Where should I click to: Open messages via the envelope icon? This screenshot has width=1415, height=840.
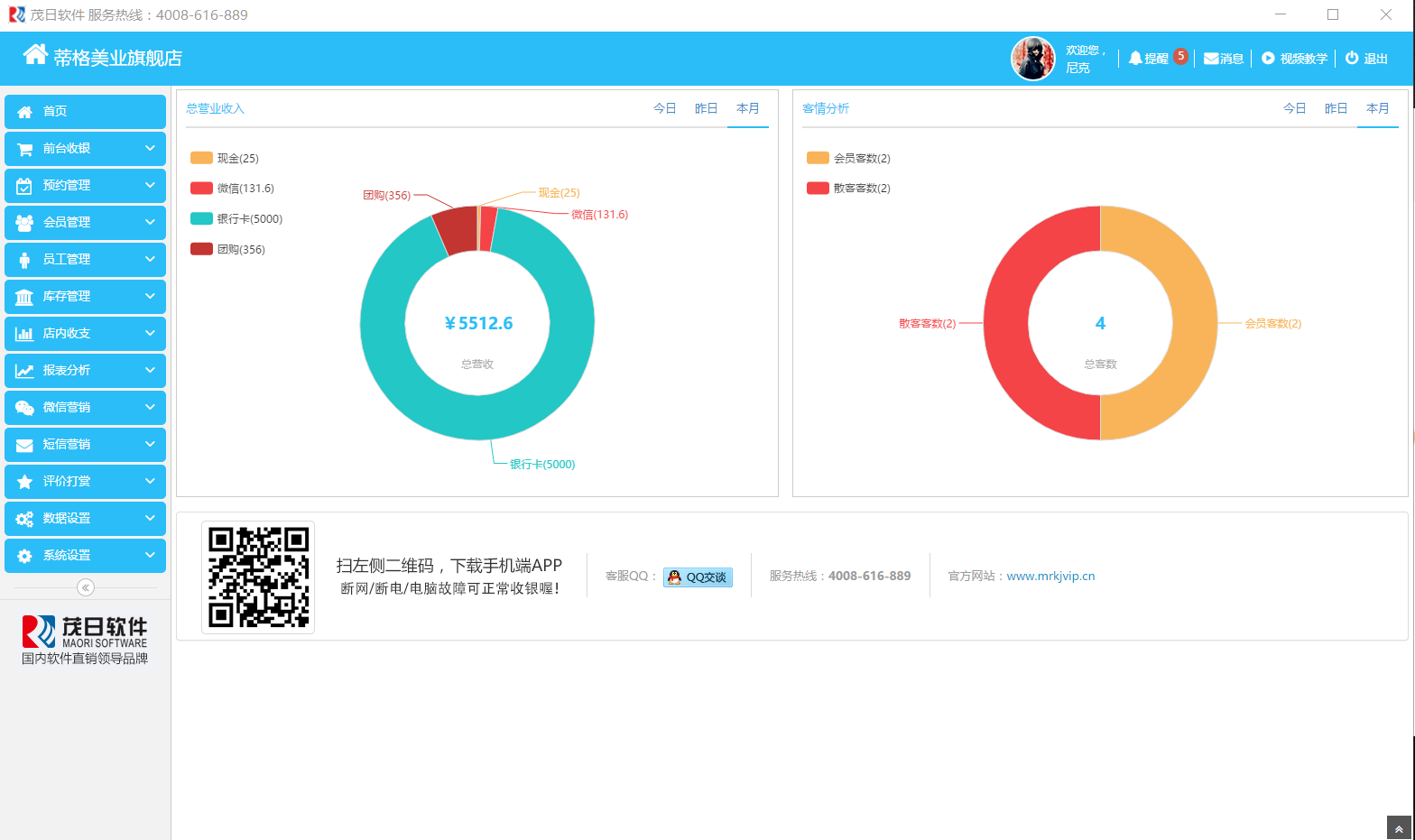(x=1211, y=59)
